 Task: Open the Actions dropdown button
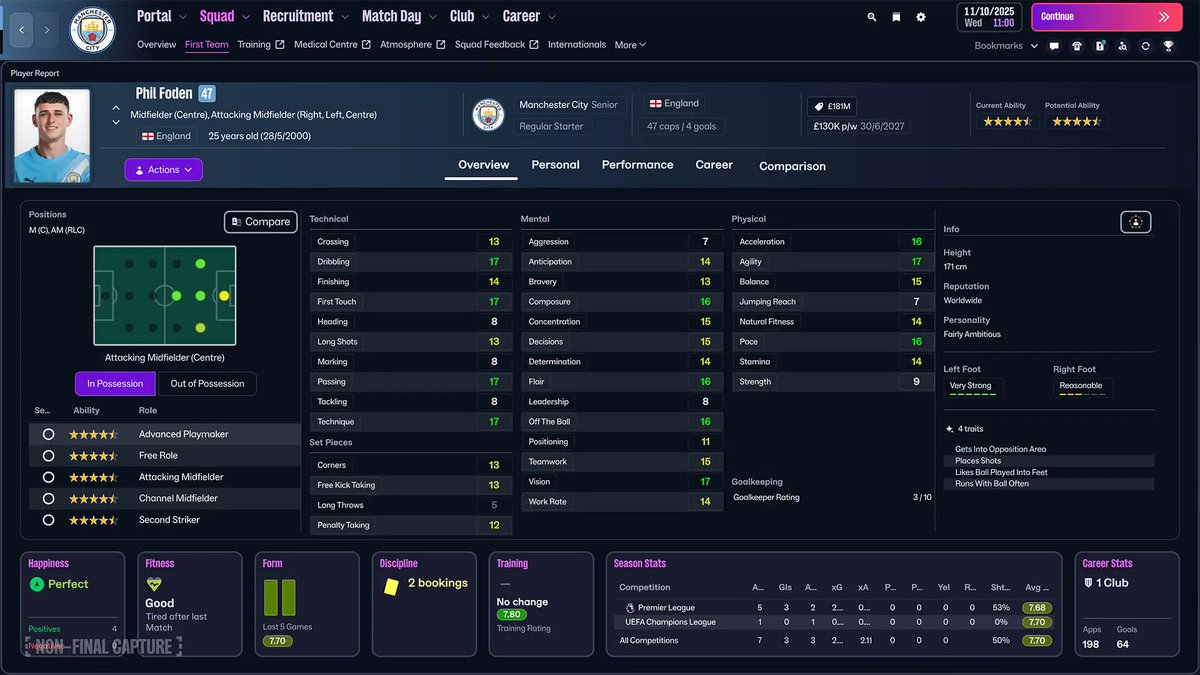[x=164, y=170]
